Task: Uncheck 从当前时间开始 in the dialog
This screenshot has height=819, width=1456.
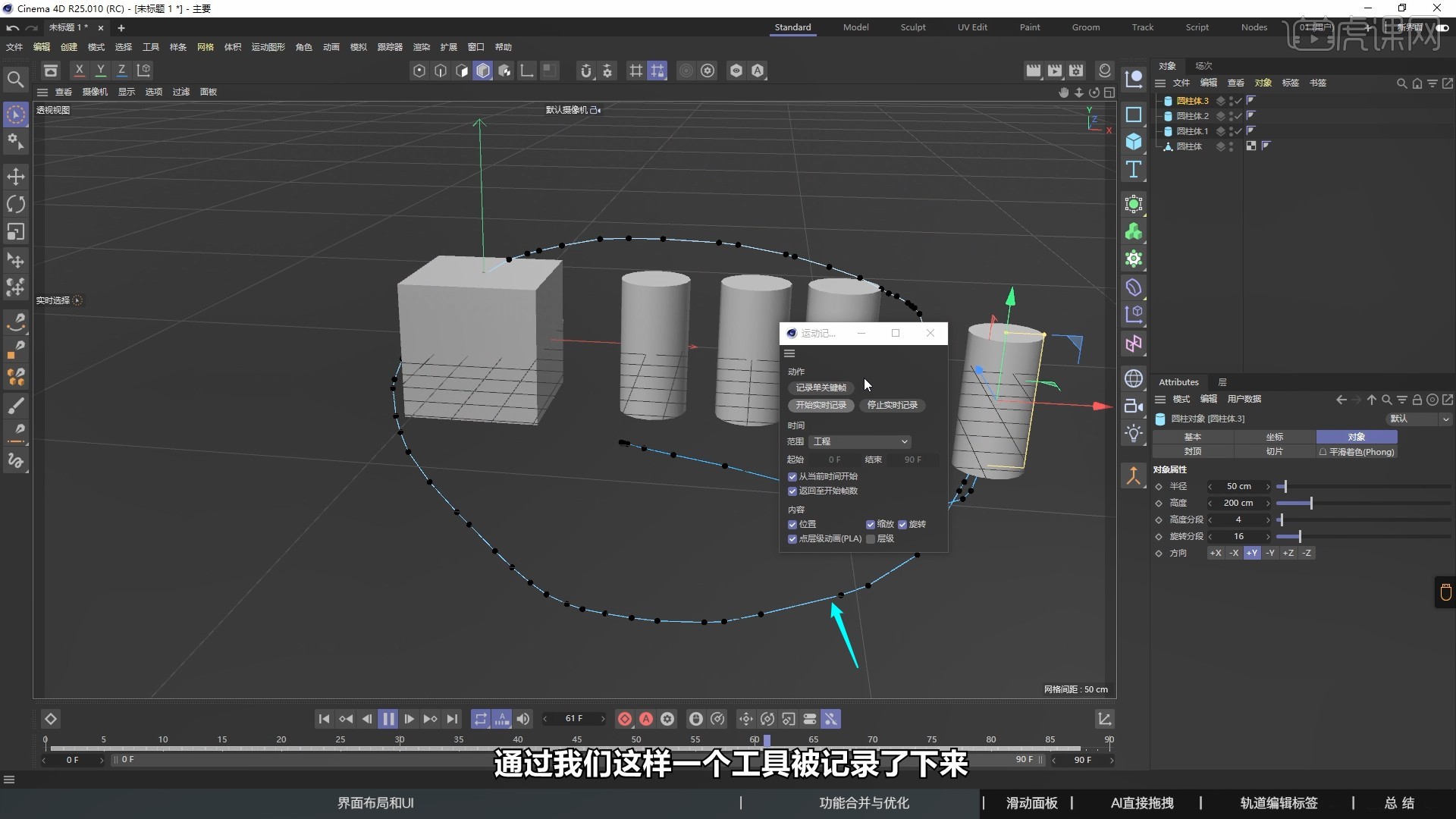Action: 793,476
